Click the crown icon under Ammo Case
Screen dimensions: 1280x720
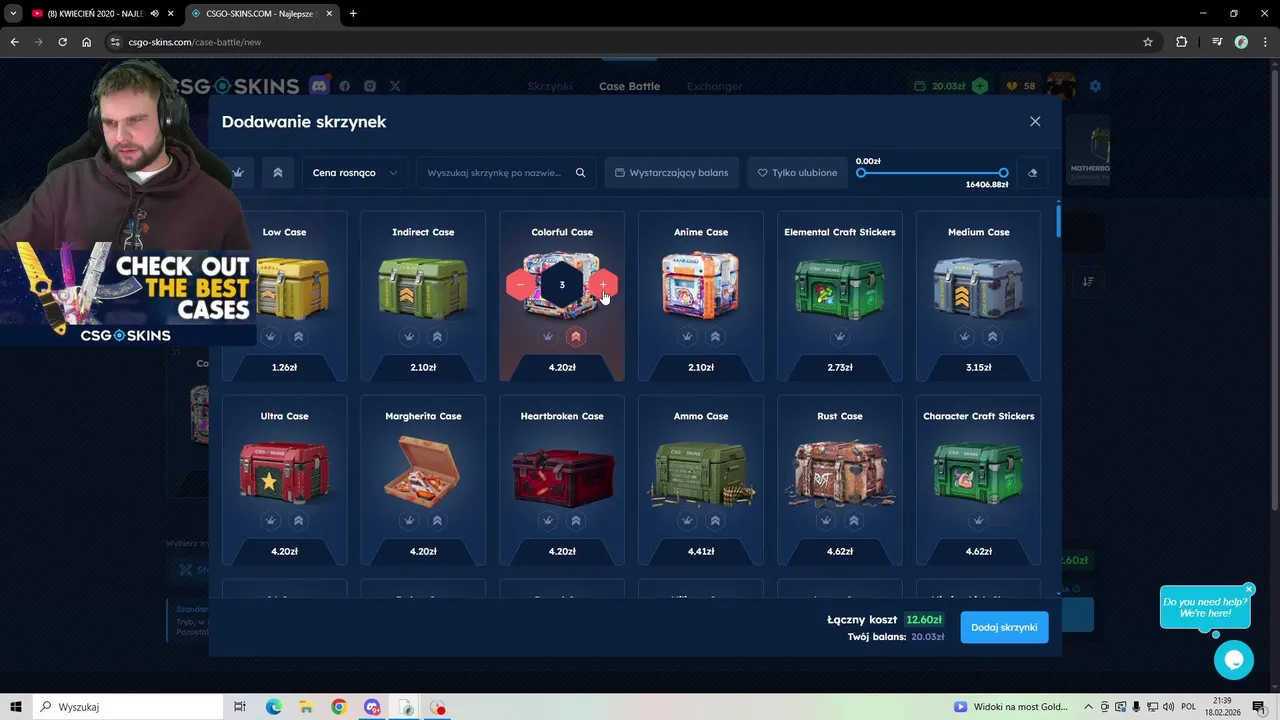click(687, 521)
